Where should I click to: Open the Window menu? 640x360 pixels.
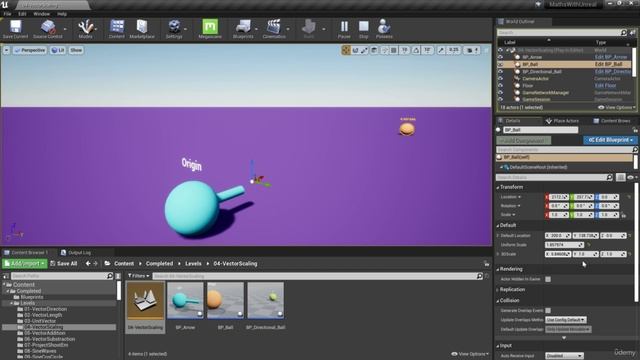(x=42, y=14)
